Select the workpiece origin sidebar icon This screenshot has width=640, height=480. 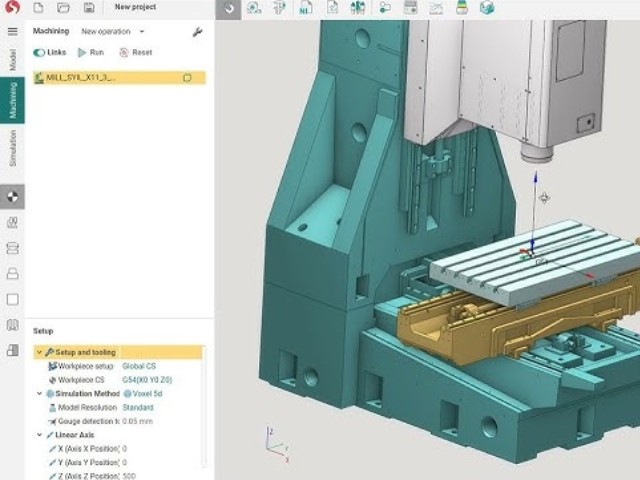(13, 197)
